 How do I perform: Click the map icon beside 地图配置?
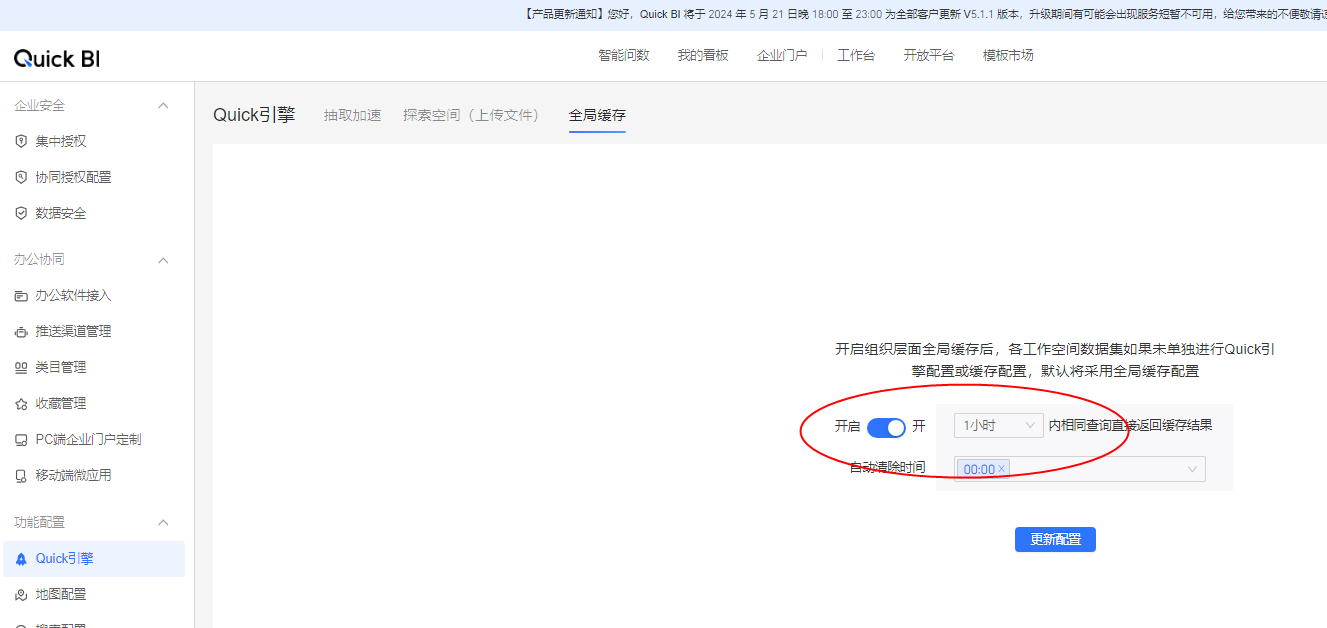[x=21, y=595]
